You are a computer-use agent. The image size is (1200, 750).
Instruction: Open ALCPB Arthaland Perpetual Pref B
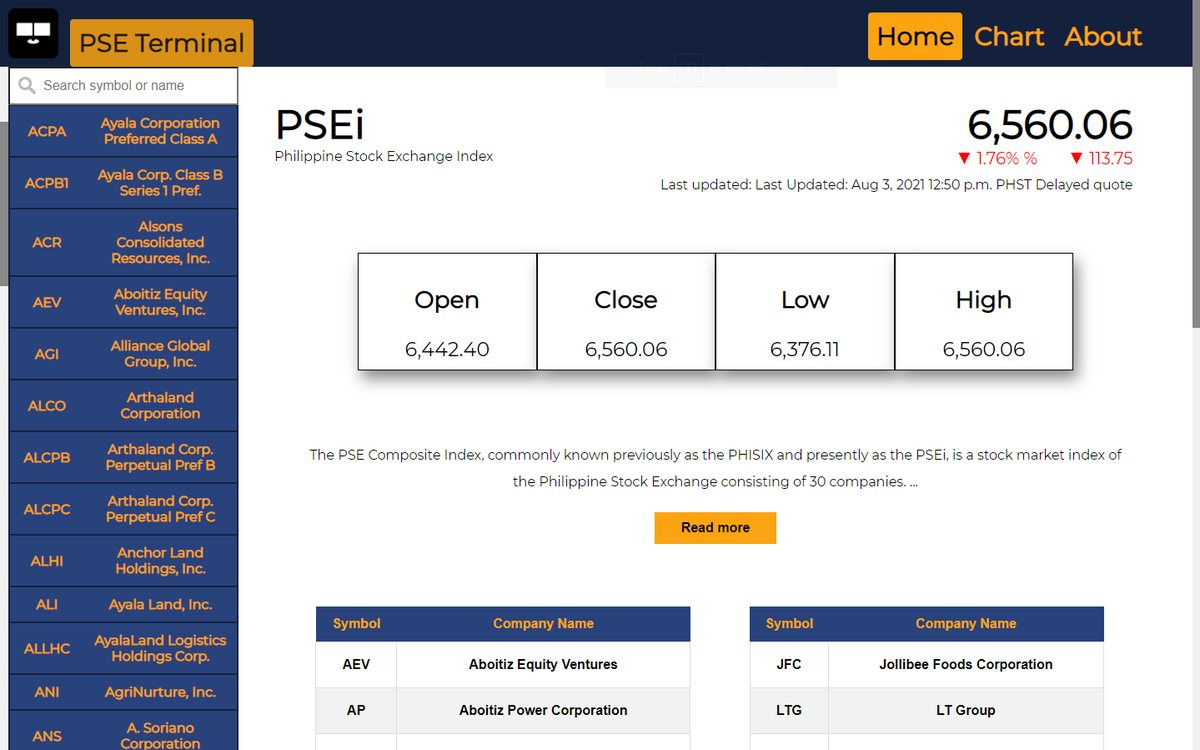(123, 457)
